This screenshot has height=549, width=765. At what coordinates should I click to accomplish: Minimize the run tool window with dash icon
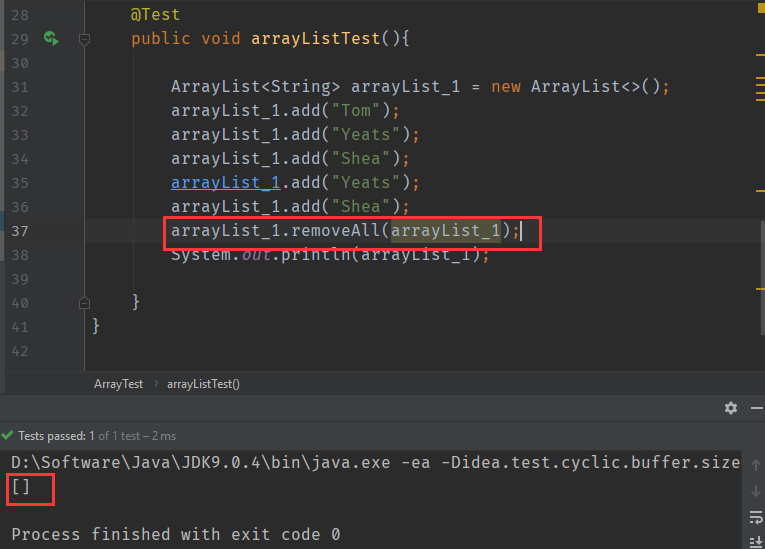[757, 408]
